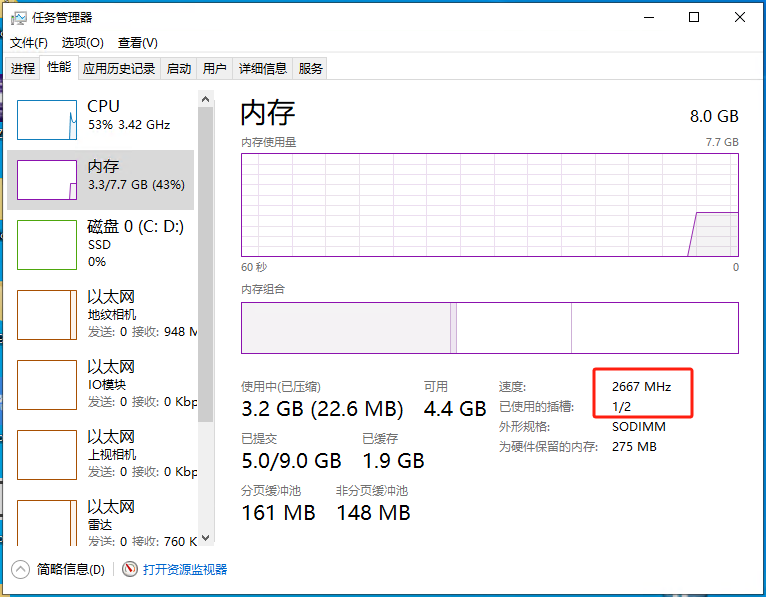766x597 pixels.
Task: Select the 以太网 上视相机 network thumbnail
Action: point(47,455)
